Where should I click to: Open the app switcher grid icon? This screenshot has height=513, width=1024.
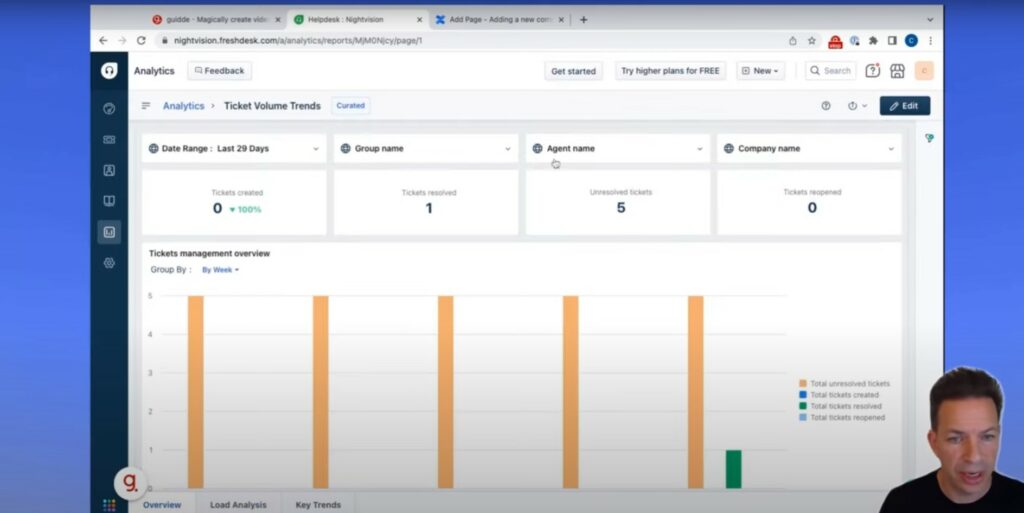point(109,505)
